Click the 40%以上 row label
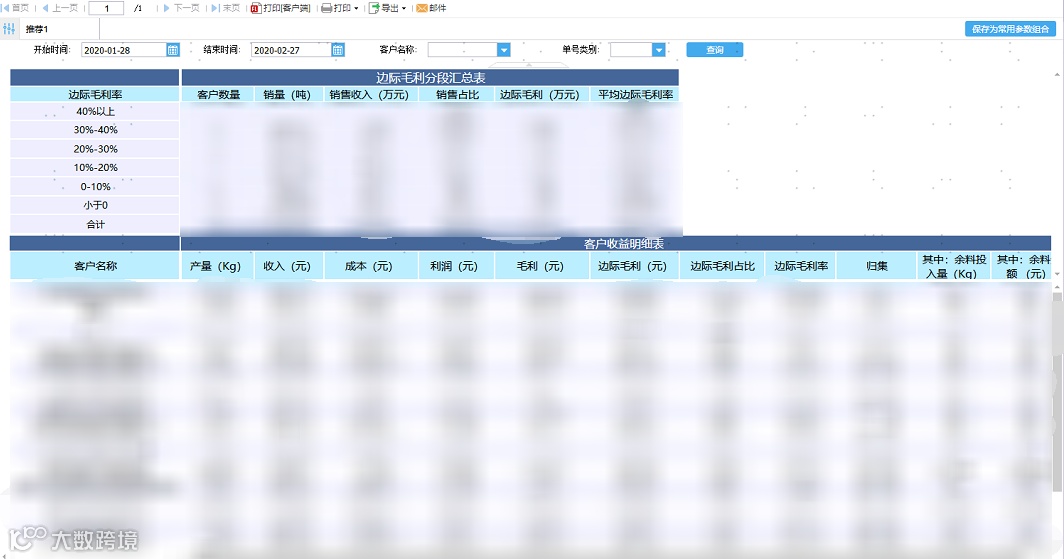 pyautogui.click(x=95, y=111)
